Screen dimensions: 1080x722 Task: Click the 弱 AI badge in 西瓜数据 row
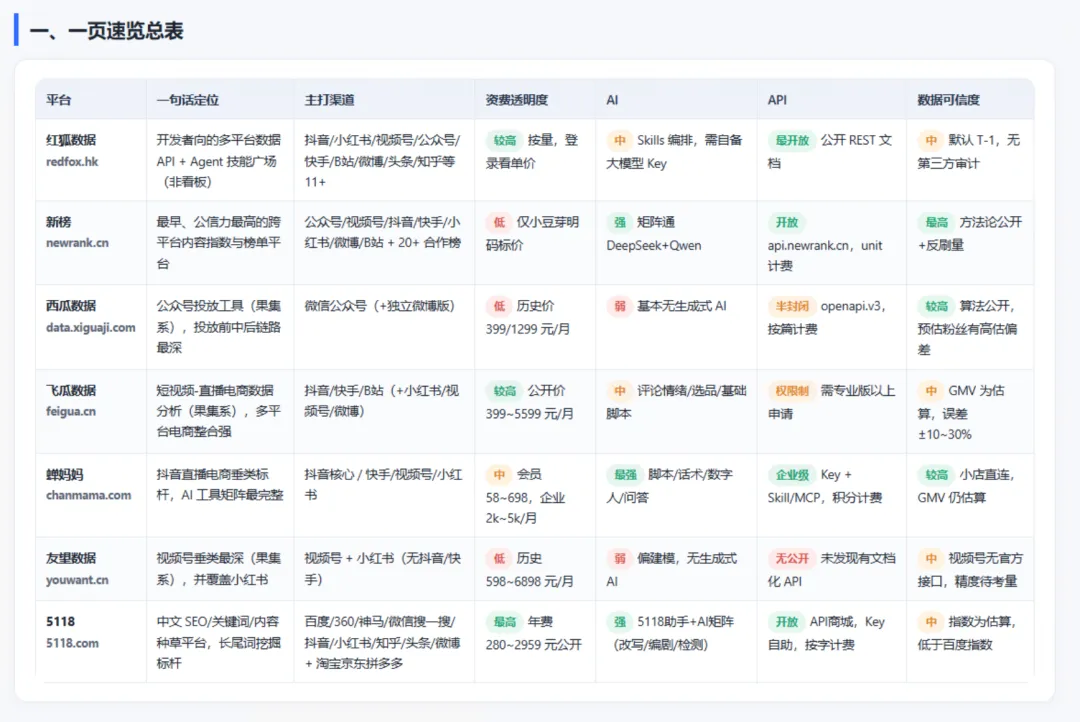[x=620, y=306]
